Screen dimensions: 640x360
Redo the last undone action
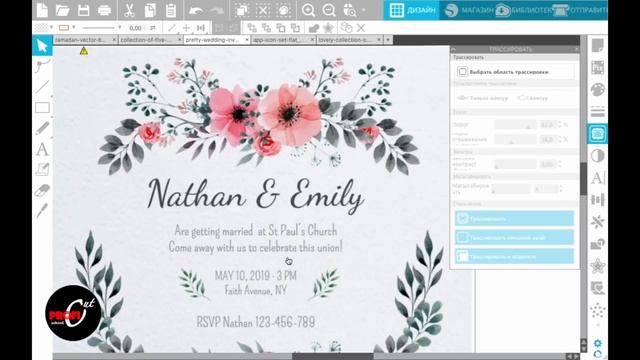217,11
